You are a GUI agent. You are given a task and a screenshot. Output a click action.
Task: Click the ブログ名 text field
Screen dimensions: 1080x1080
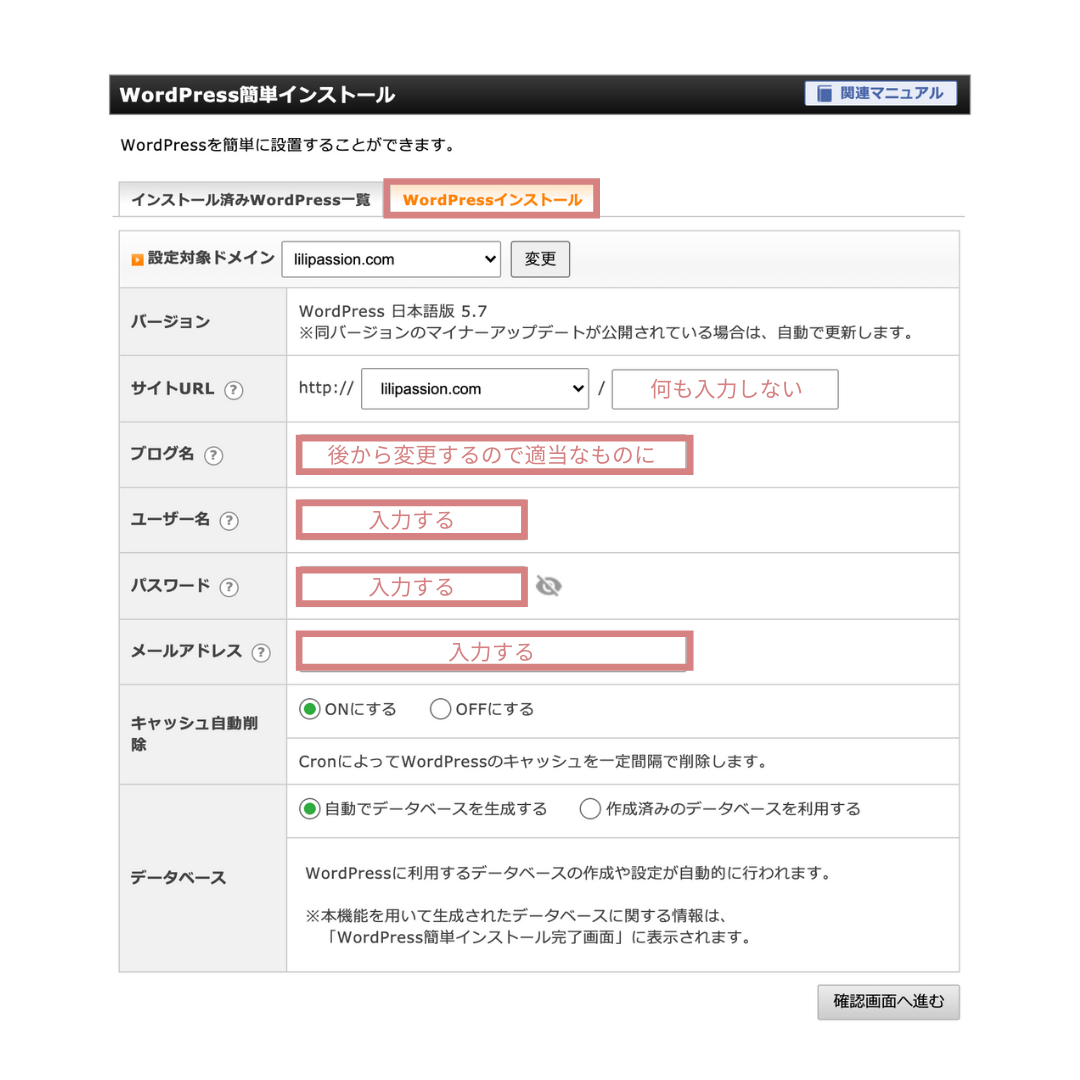[492, 455]
